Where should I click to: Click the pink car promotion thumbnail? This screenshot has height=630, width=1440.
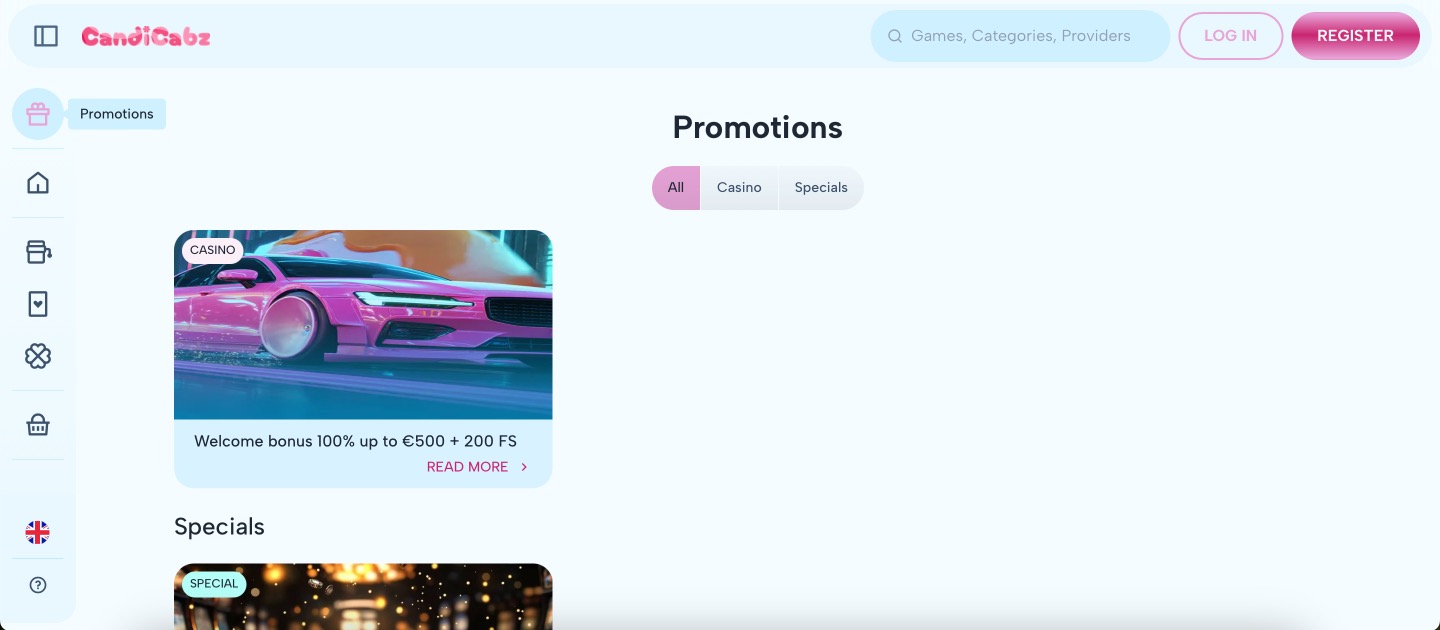[363, 325]
